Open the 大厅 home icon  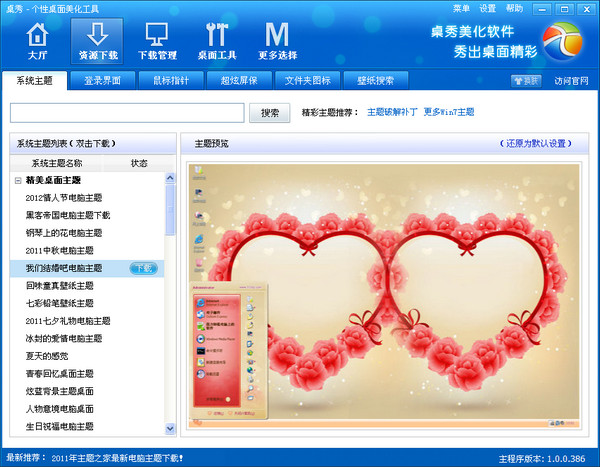coord(37,41)
